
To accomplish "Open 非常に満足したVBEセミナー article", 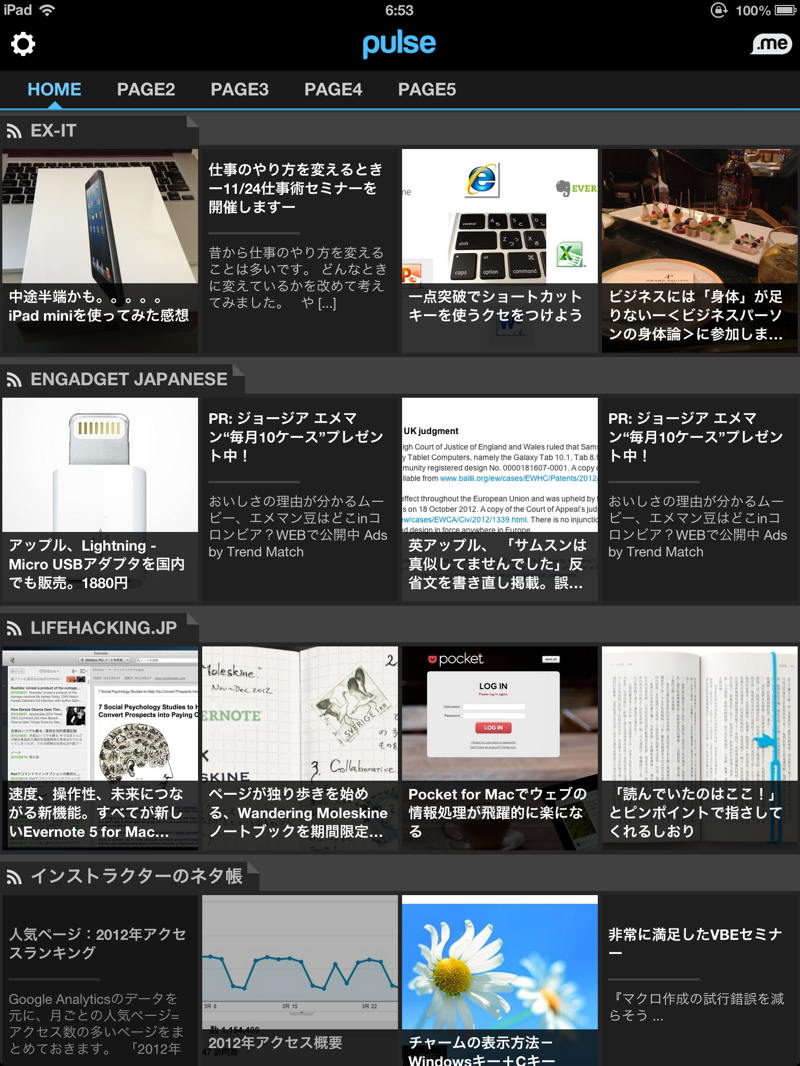I will (699, 980).
